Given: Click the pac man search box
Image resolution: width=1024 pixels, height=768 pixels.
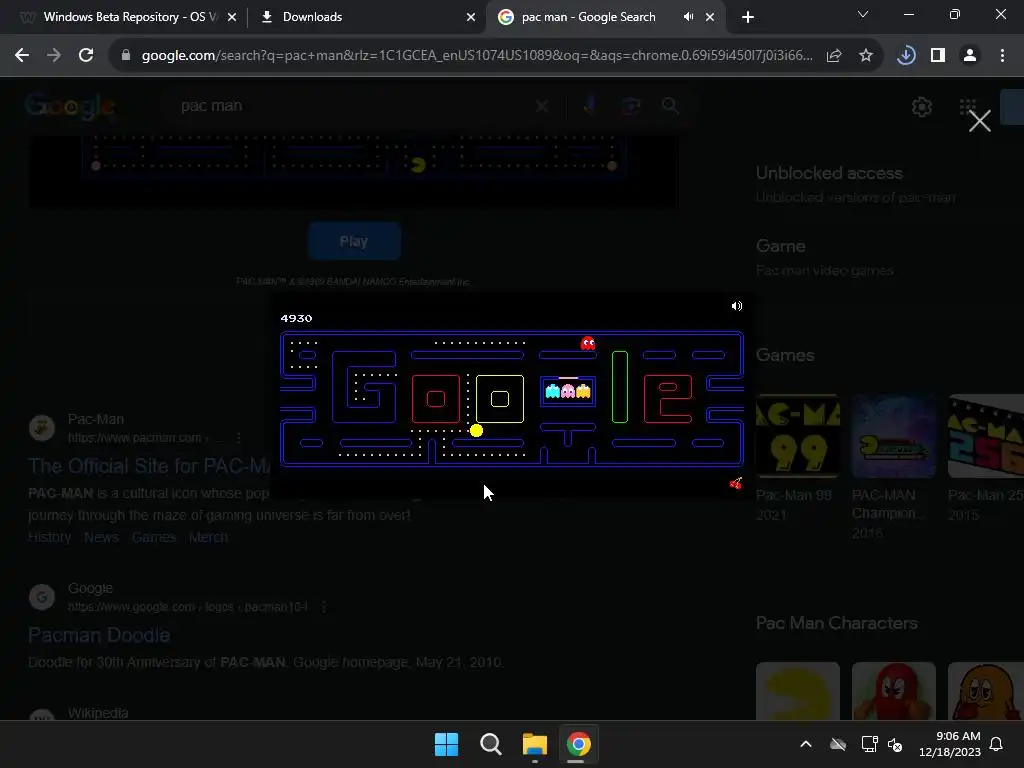Looking at the screenshot, I should click(x=353, y=106).
